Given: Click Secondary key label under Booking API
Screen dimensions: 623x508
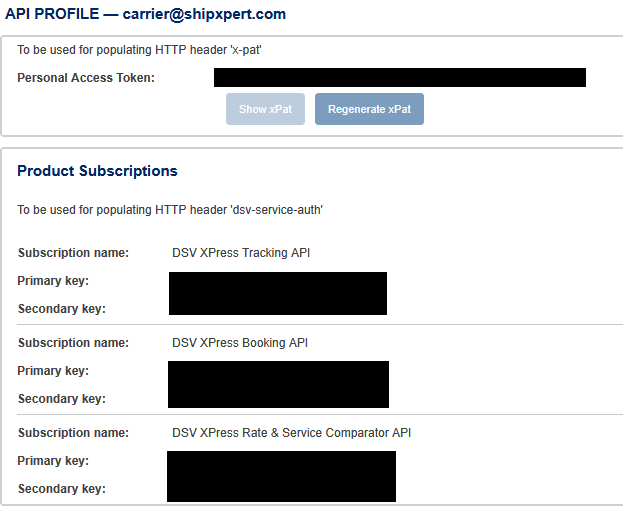Looking at the screenshot, I should click(61, 399).
